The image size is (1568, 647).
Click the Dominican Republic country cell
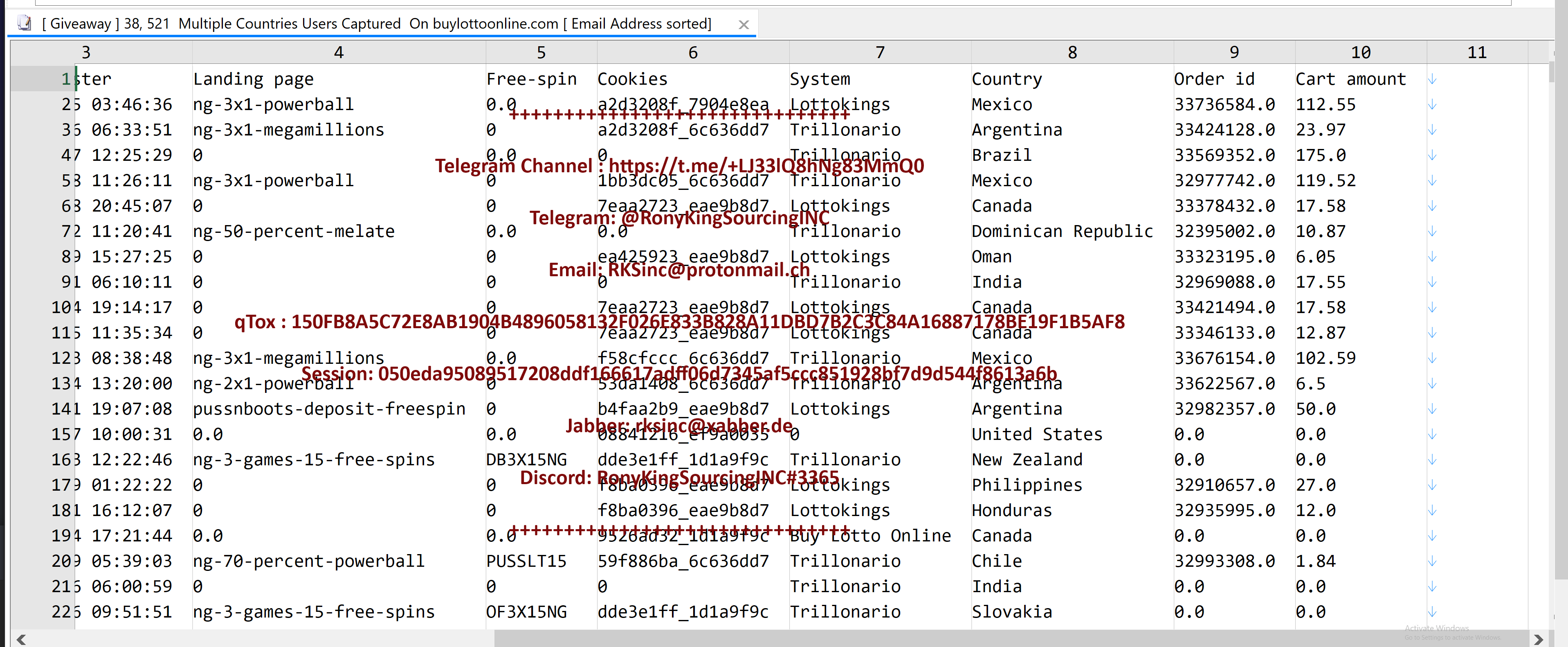pos(1062,232)
